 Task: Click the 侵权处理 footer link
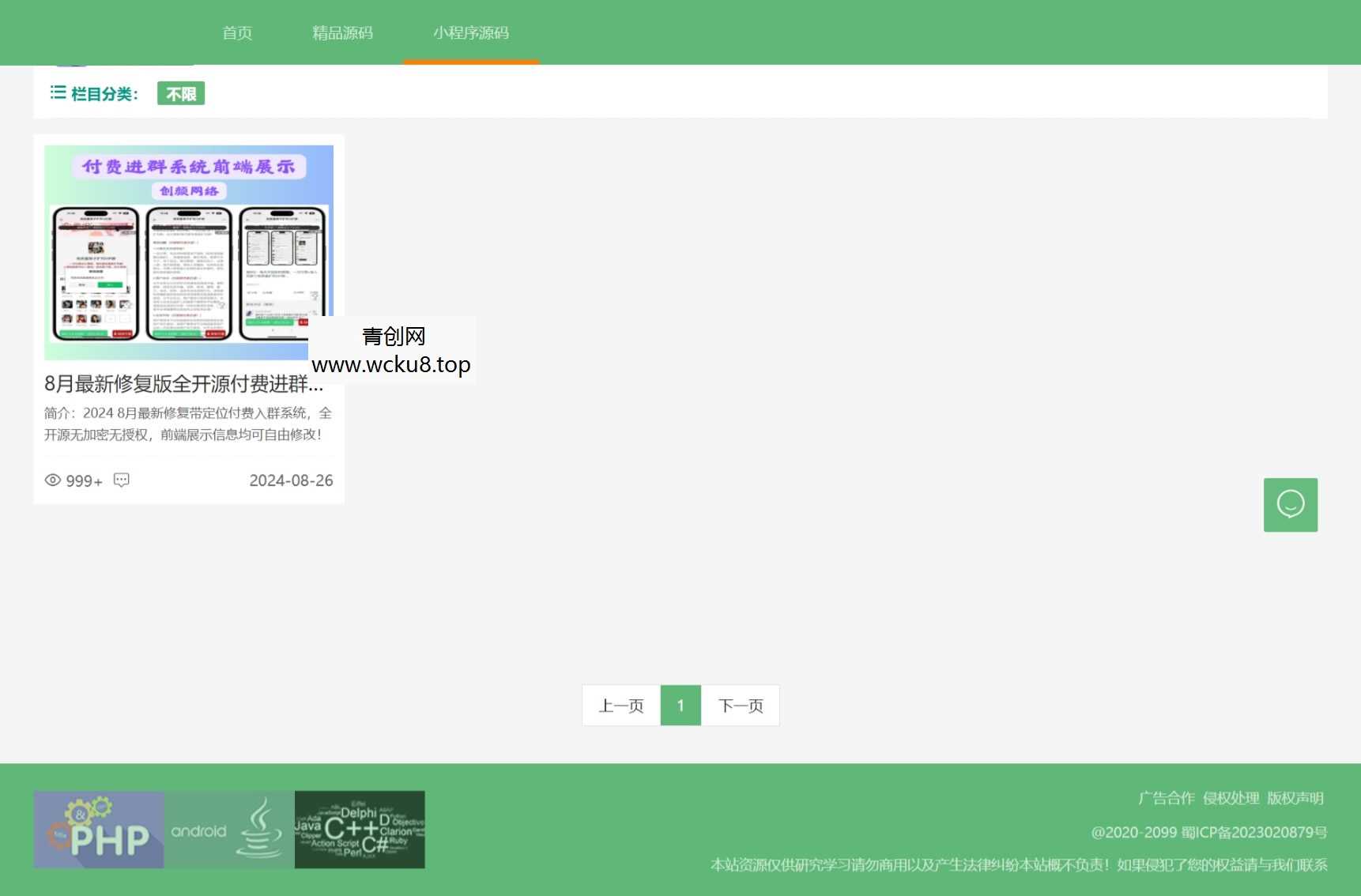tap(1231, 798)
